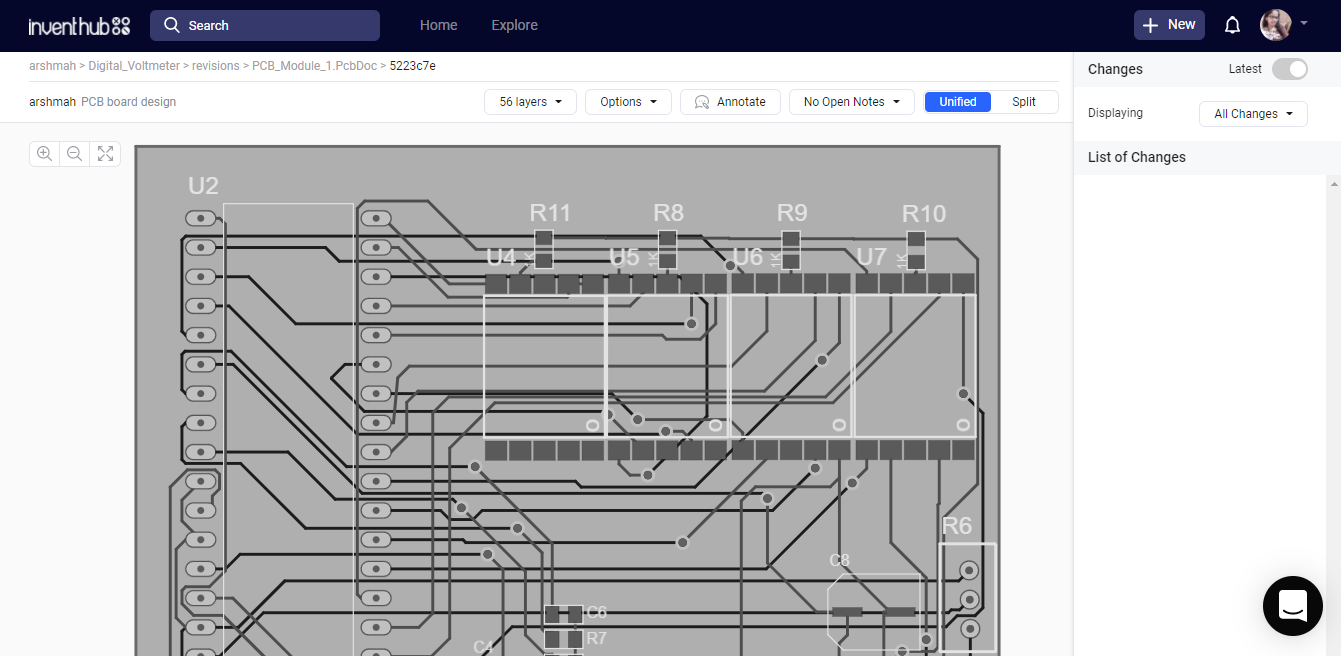Screen dimensions: 1341x656
Task: Click the zoom out magnifier icon
Action: [x=74, y=154]
